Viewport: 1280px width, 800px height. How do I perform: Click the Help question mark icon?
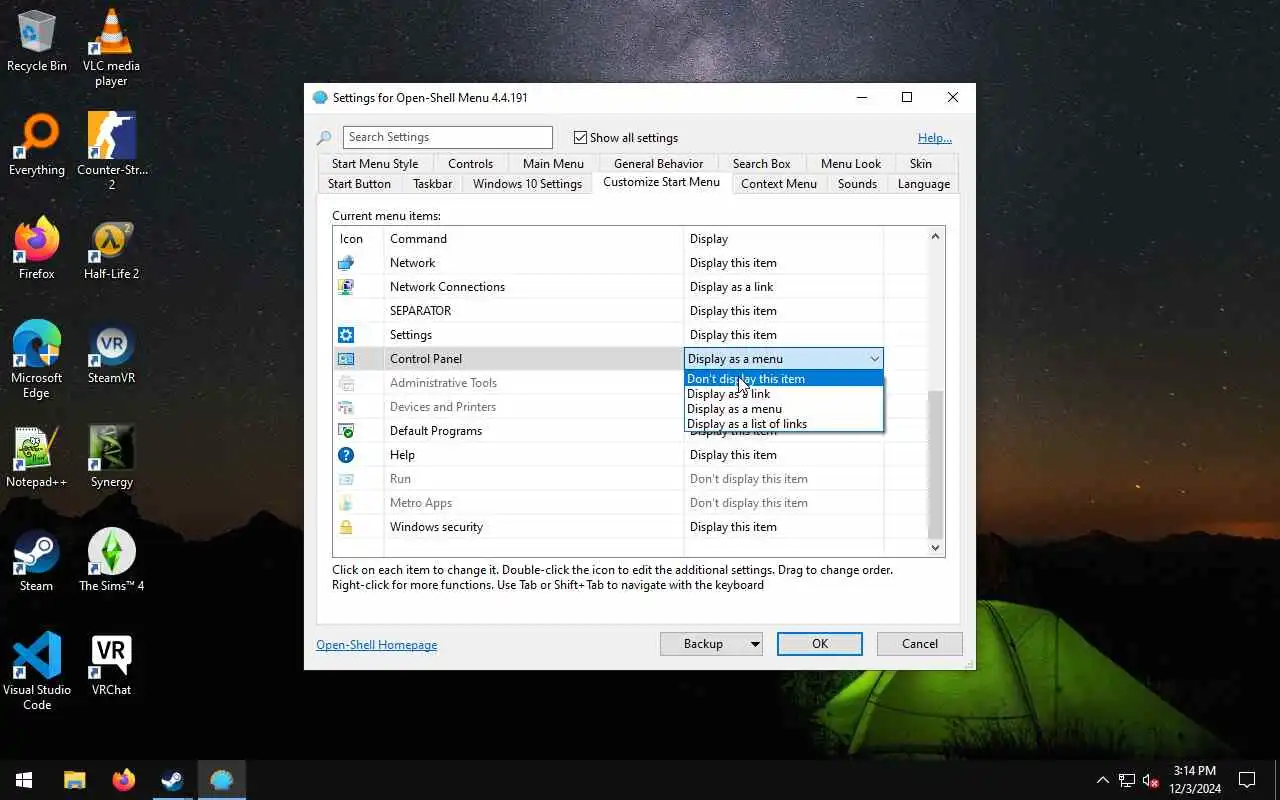[346, 455]
